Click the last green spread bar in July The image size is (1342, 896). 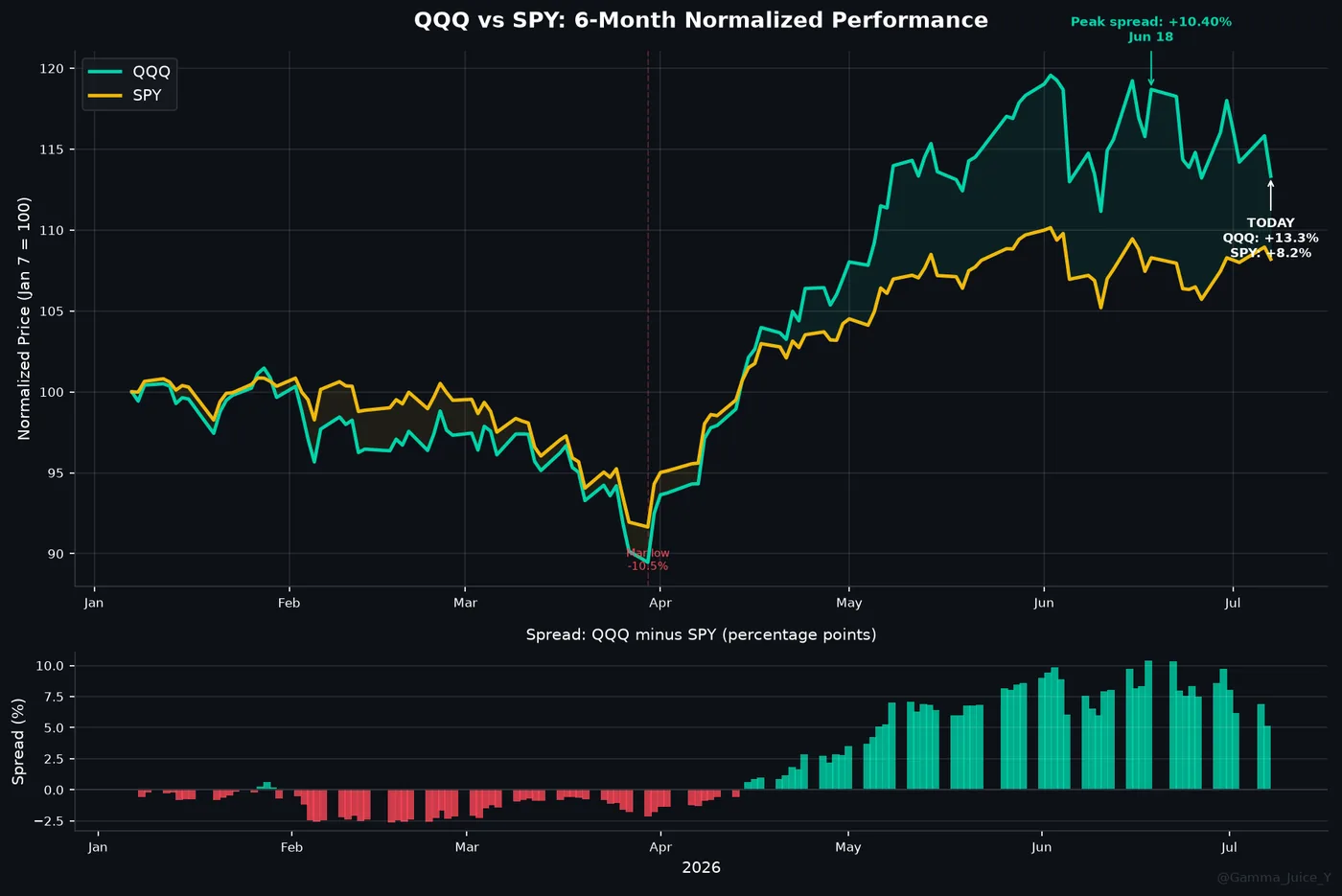tap(1267, 758)
